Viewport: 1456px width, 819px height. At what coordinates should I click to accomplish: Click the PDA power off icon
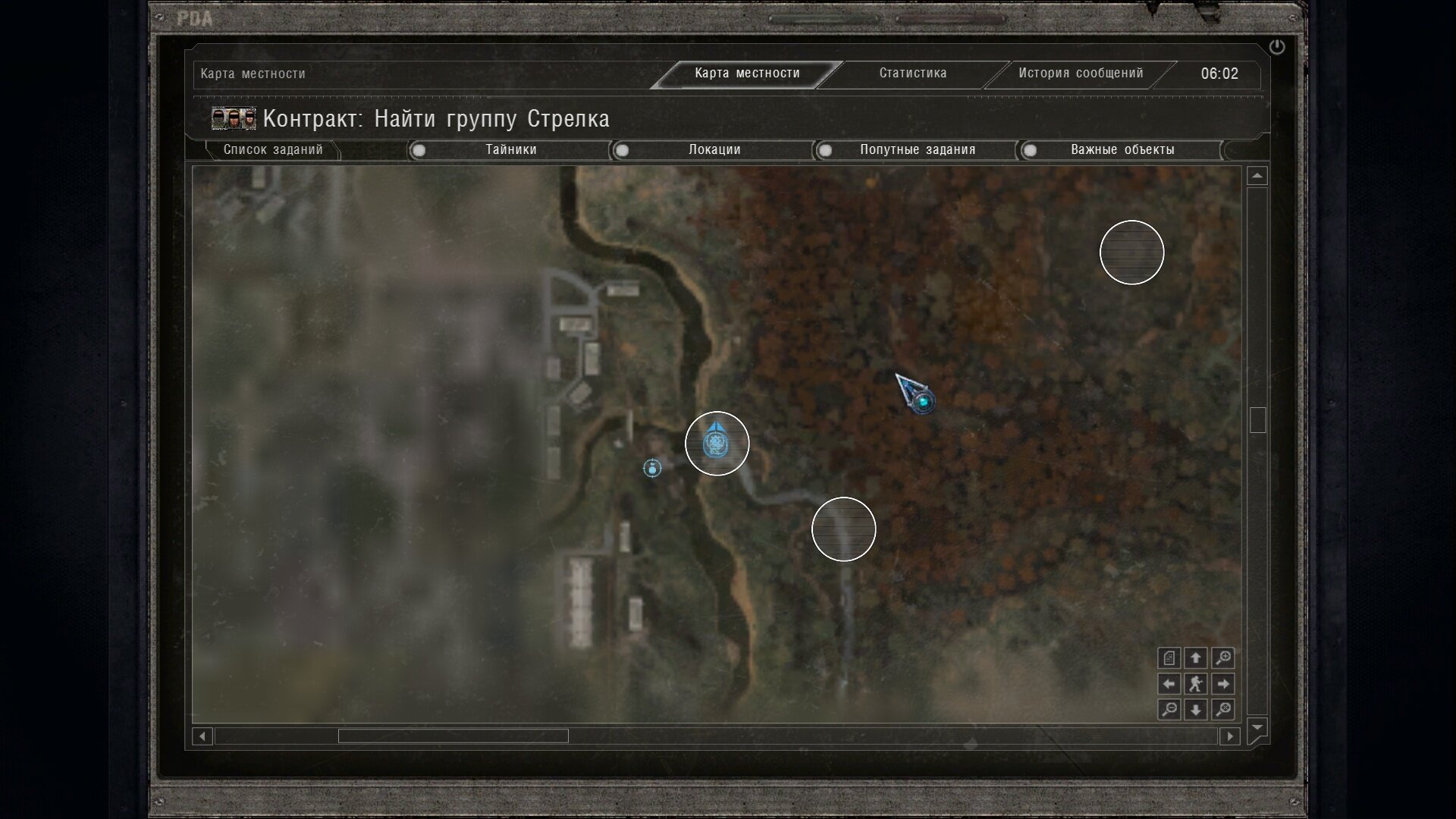1277,47
